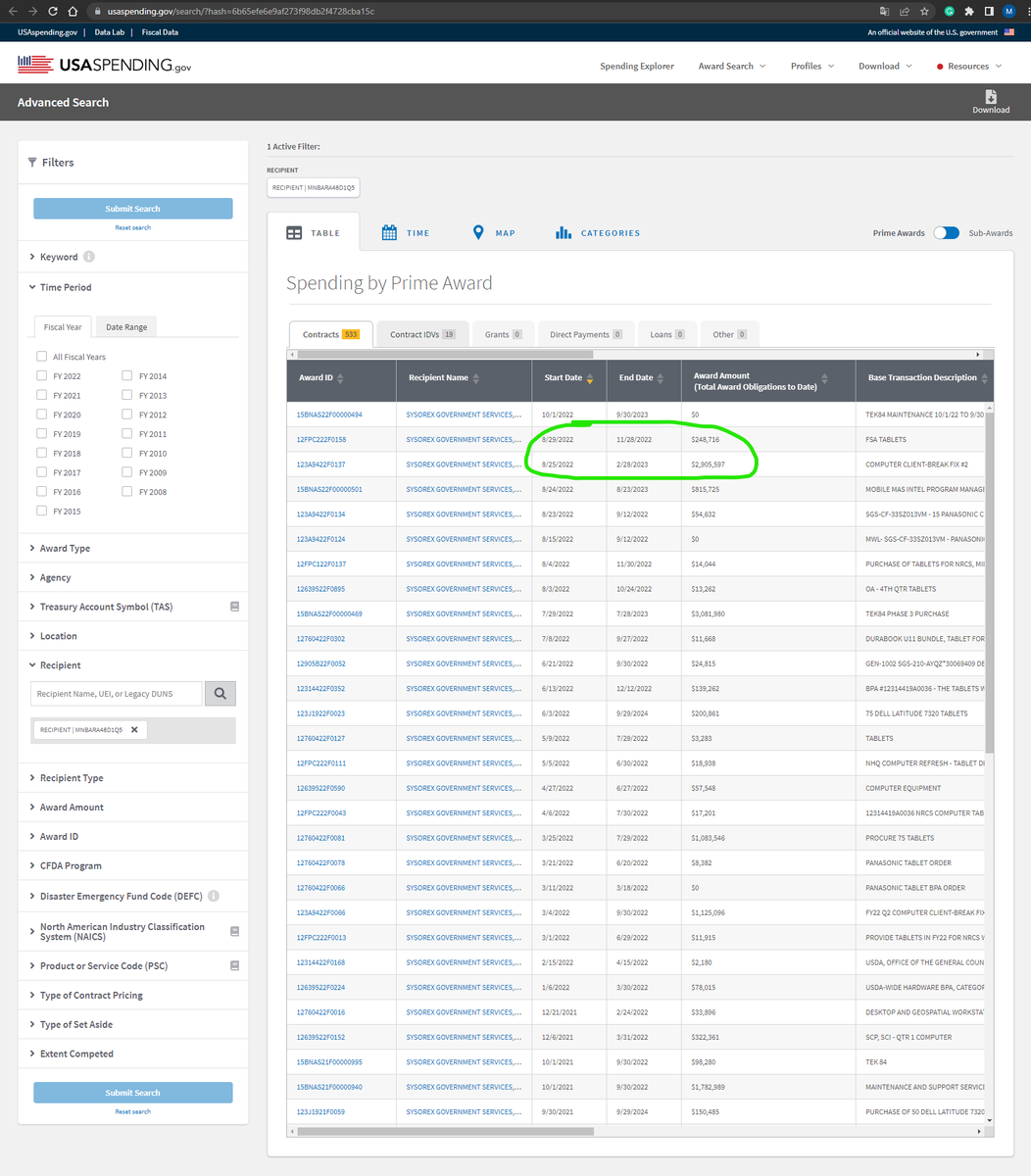Toggle Prime Awards to Sub-Awards switch
Image resolution: width=1031 pixels, height=1176 pixels.
click(x=946, y=233)
